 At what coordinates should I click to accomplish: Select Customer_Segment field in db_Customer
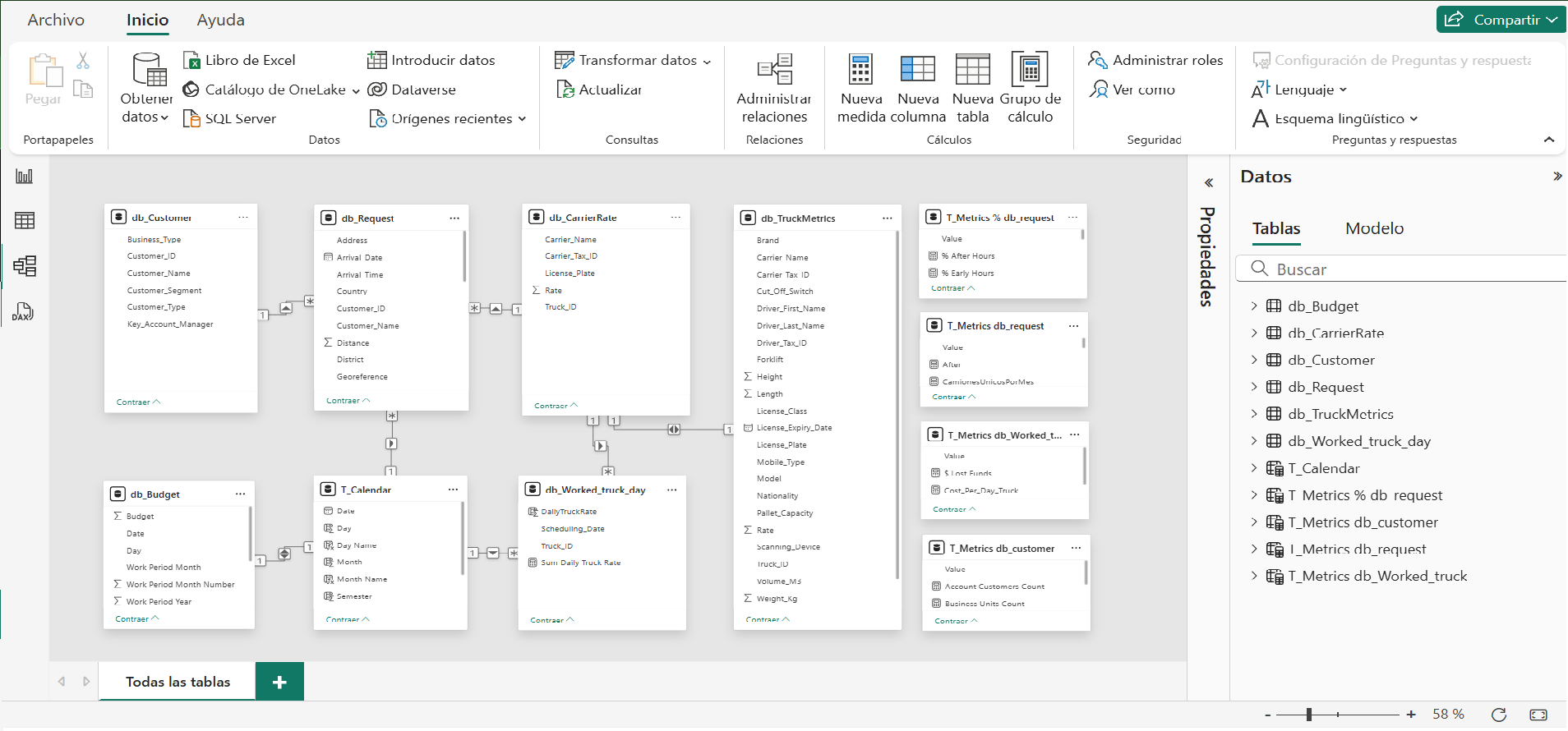164,291
